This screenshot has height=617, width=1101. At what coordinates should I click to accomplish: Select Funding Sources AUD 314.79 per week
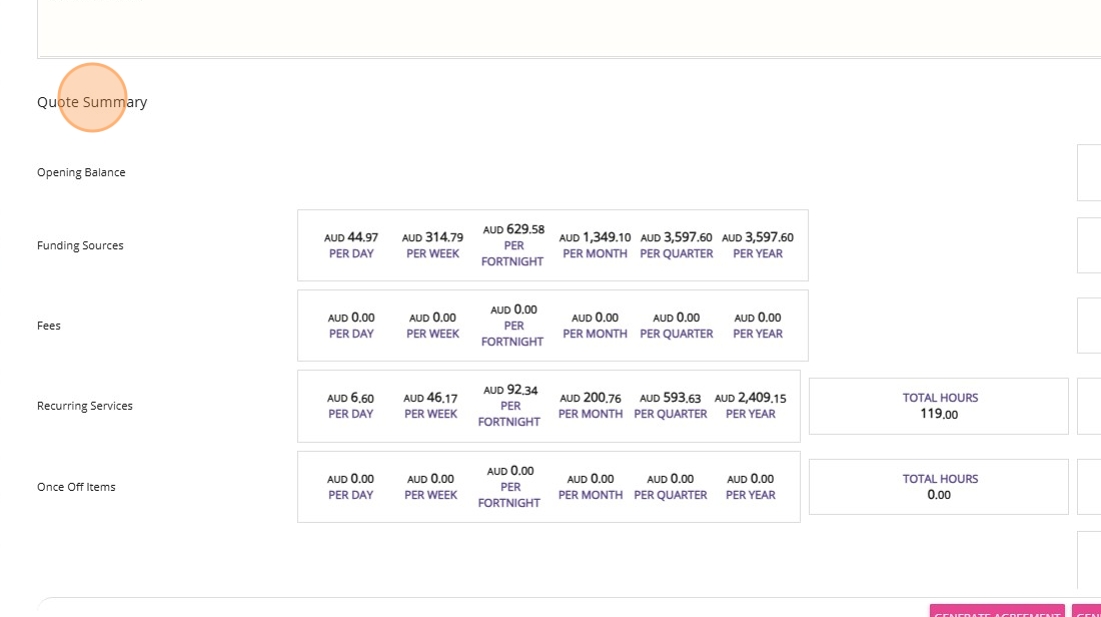pyautogui.click(x=433, y=245)
